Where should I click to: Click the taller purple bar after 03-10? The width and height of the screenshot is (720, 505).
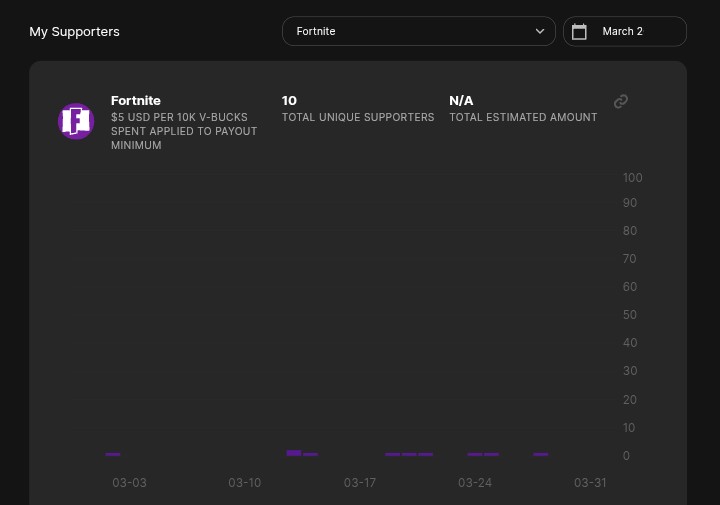point(294,453)
